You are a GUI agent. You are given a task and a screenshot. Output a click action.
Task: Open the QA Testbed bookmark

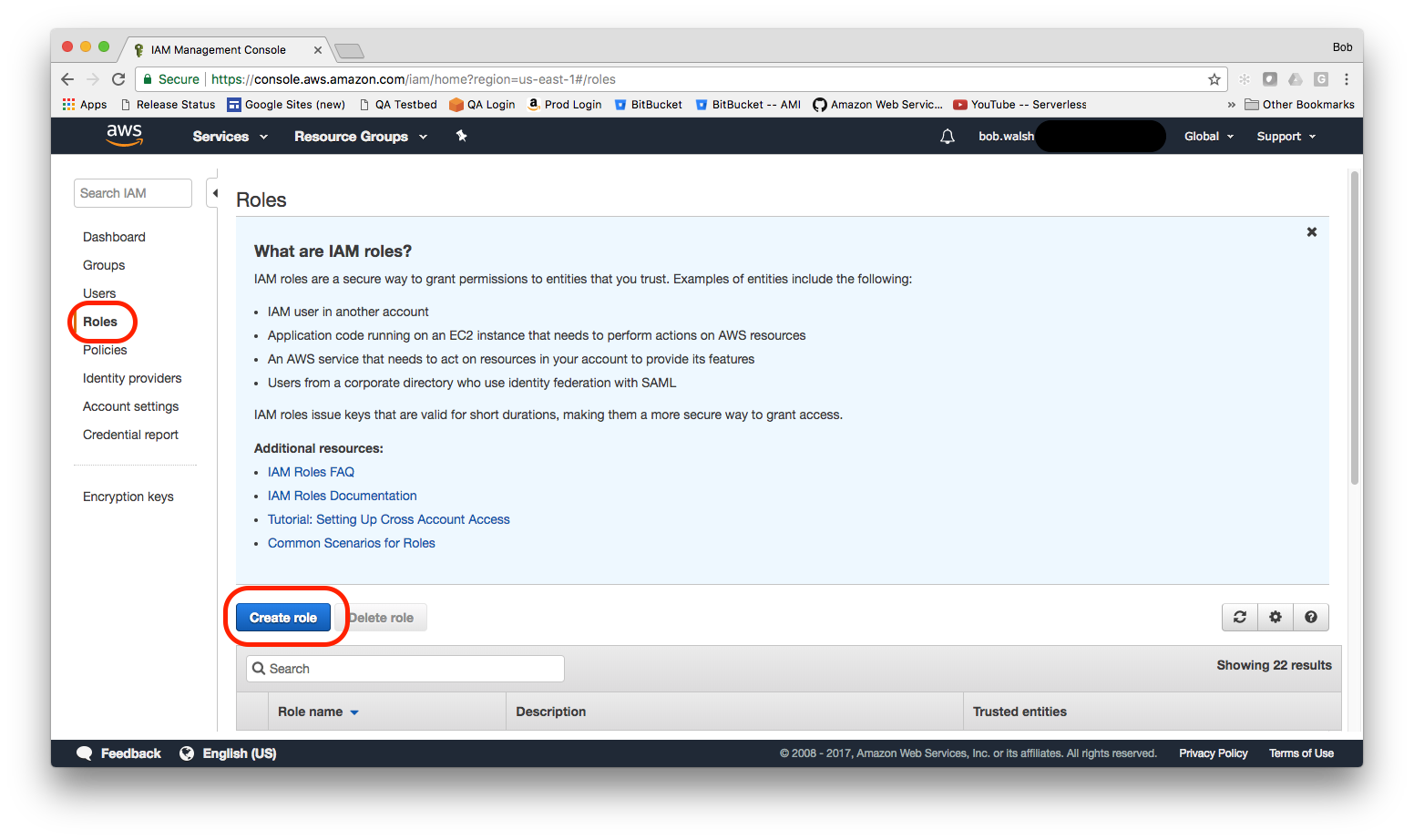398,105
